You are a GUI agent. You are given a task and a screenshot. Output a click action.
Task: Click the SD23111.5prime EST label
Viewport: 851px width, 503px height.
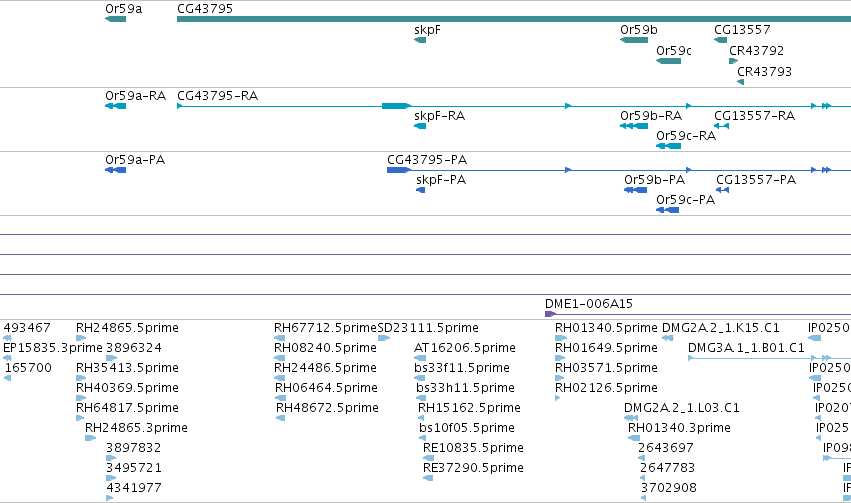428,328
